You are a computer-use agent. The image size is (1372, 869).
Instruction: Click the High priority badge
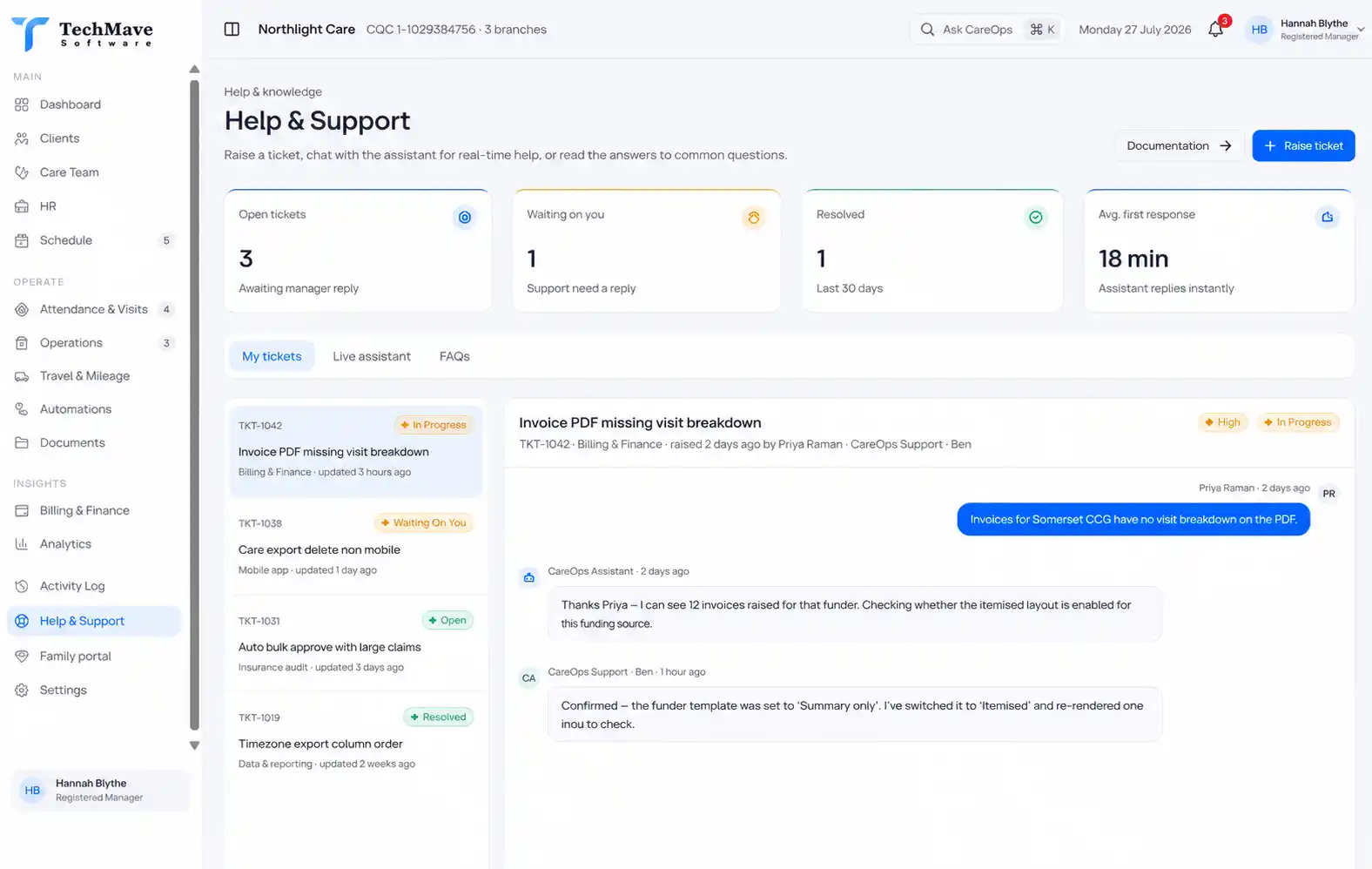(x=1222, y=422)
